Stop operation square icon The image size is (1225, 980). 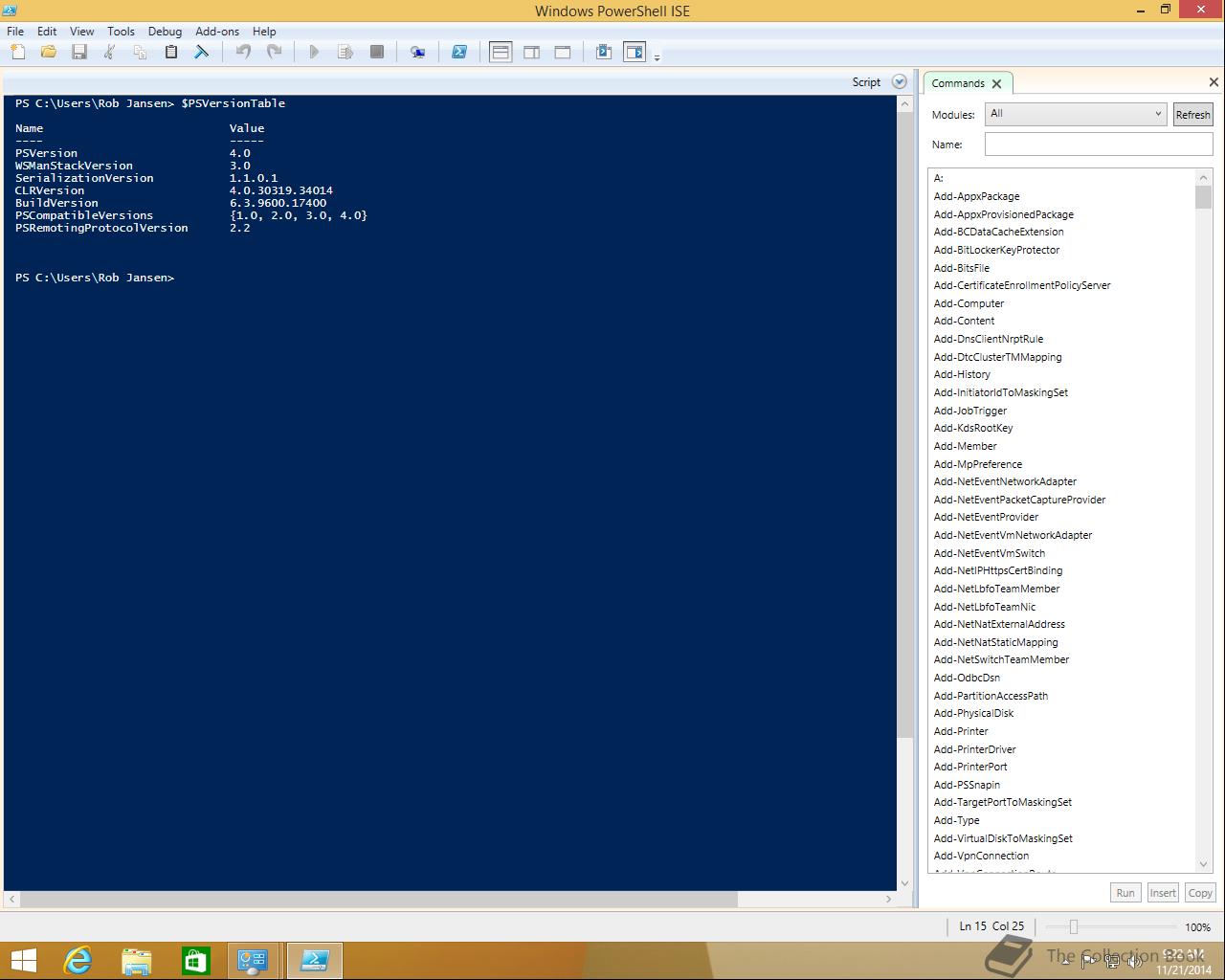tap(377, 53)
